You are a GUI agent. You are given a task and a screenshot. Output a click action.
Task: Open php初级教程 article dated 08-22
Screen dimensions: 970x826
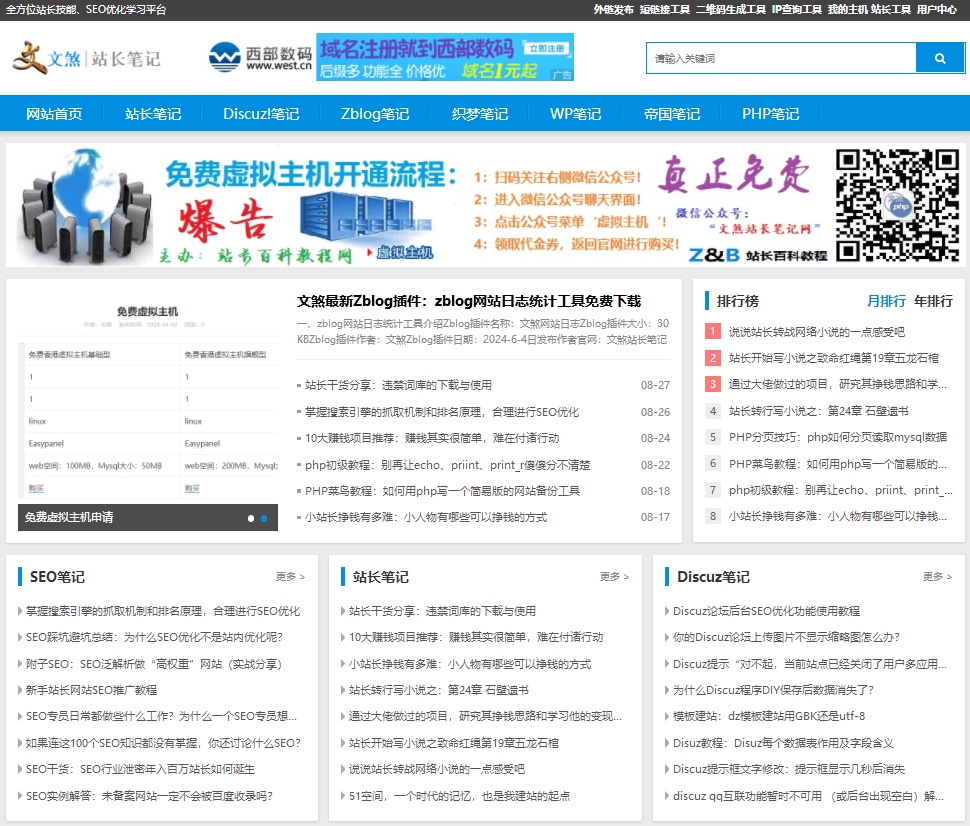click(x=447, y=465)
